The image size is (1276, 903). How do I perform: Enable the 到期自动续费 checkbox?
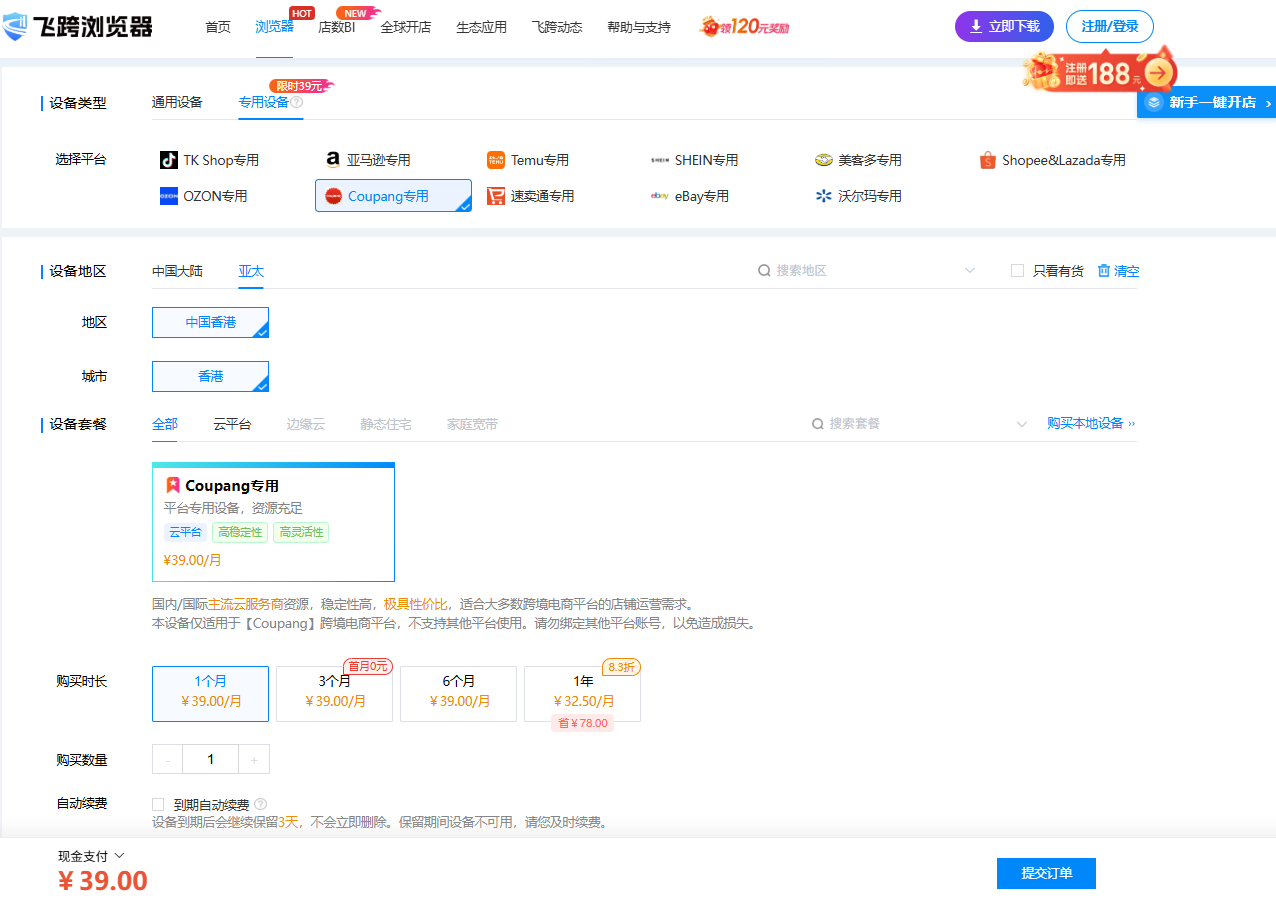(158, 804)
